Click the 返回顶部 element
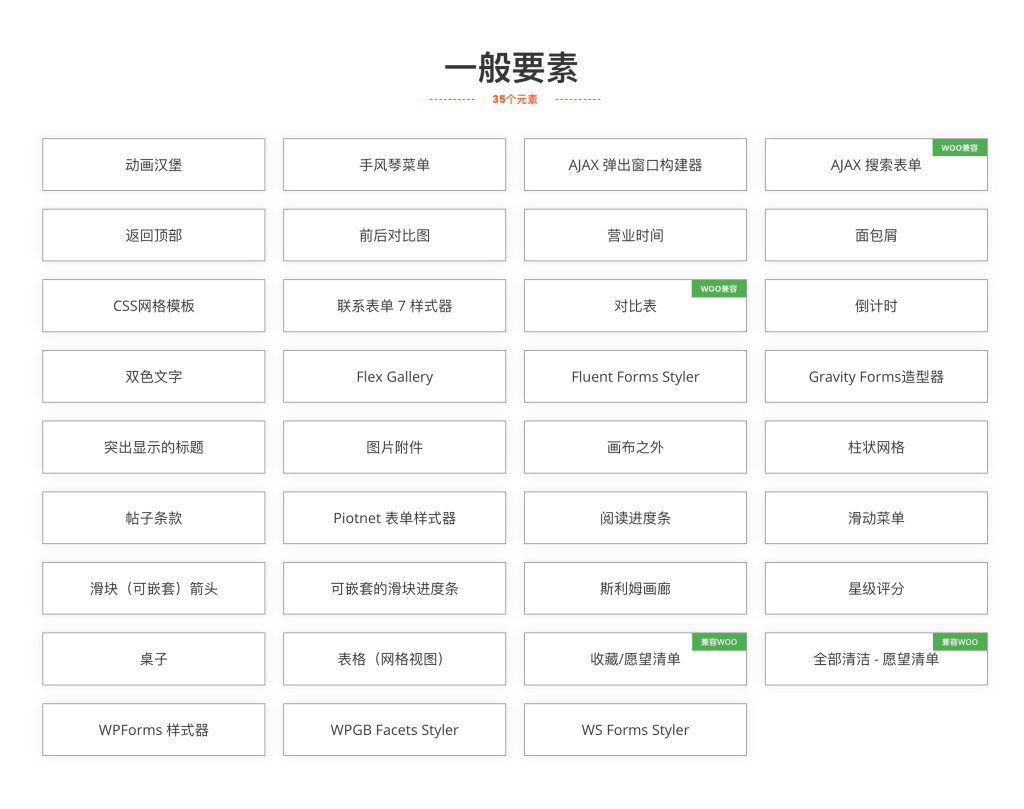1024x809 pixels. coord(153,236)
